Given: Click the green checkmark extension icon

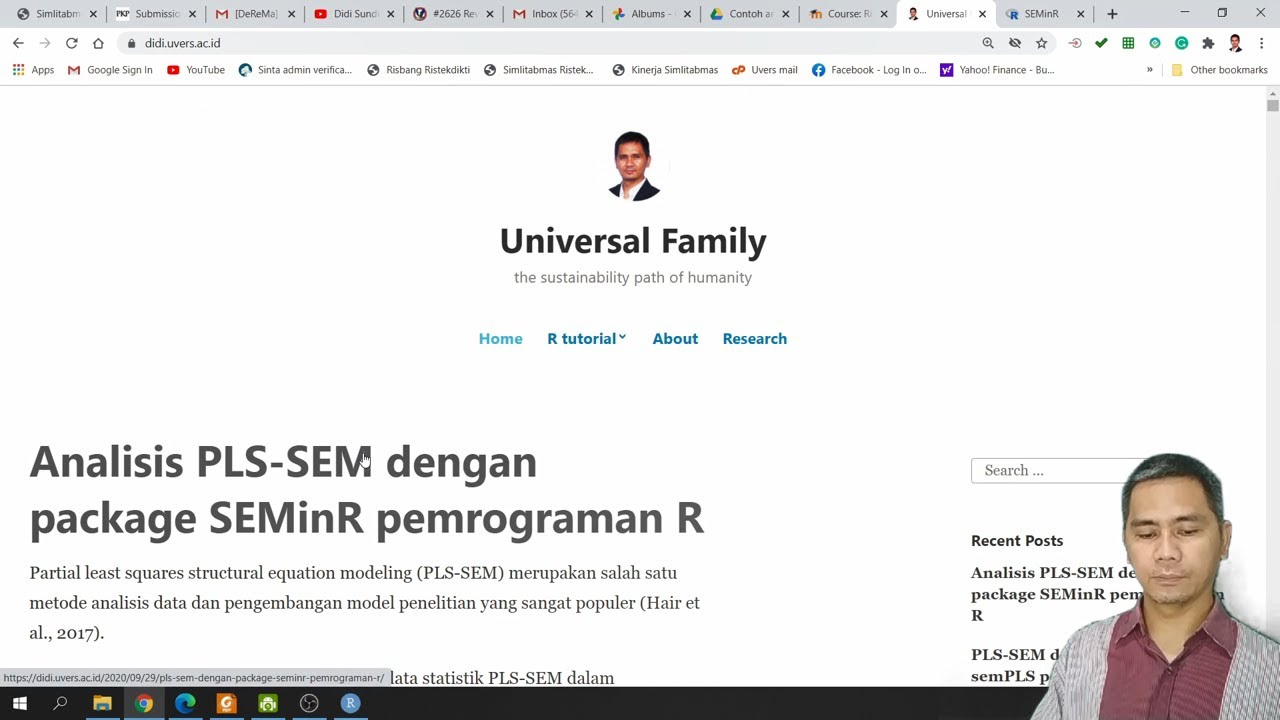Looking at the screenshot, I should 1101,43.
